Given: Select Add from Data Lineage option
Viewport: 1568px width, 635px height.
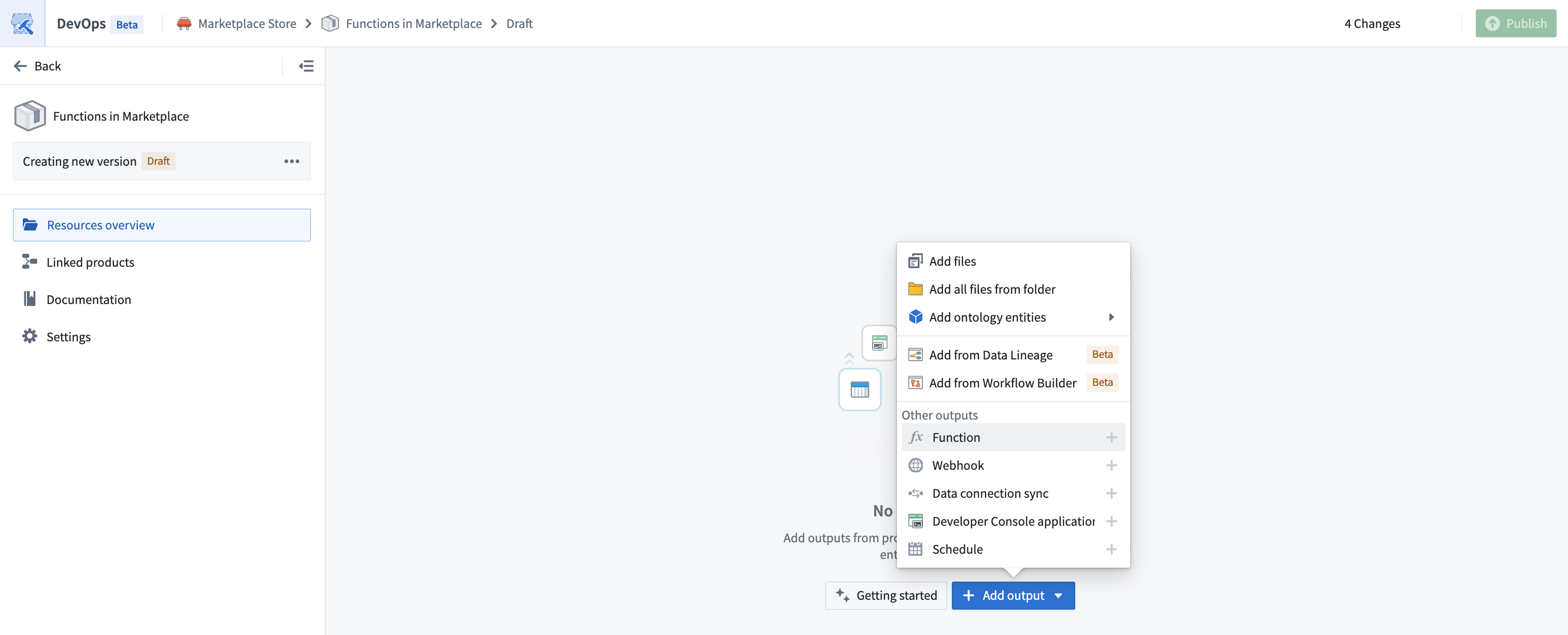Looking at the screenshot, I should pyautogui.click(x=990, y=355).
